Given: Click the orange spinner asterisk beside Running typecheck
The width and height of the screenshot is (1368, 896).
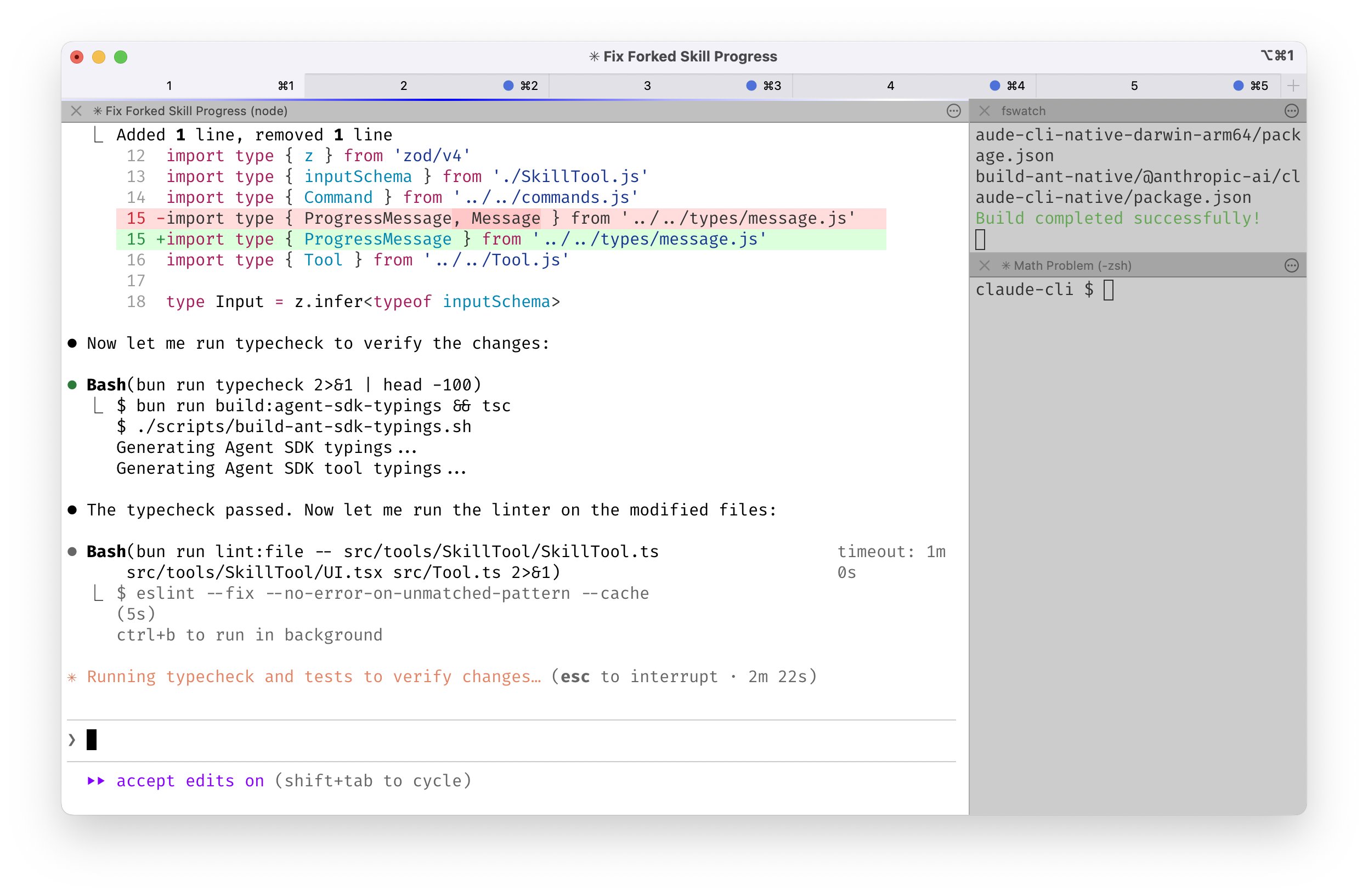Looking at the screenshot, I should tap(72, 677).
